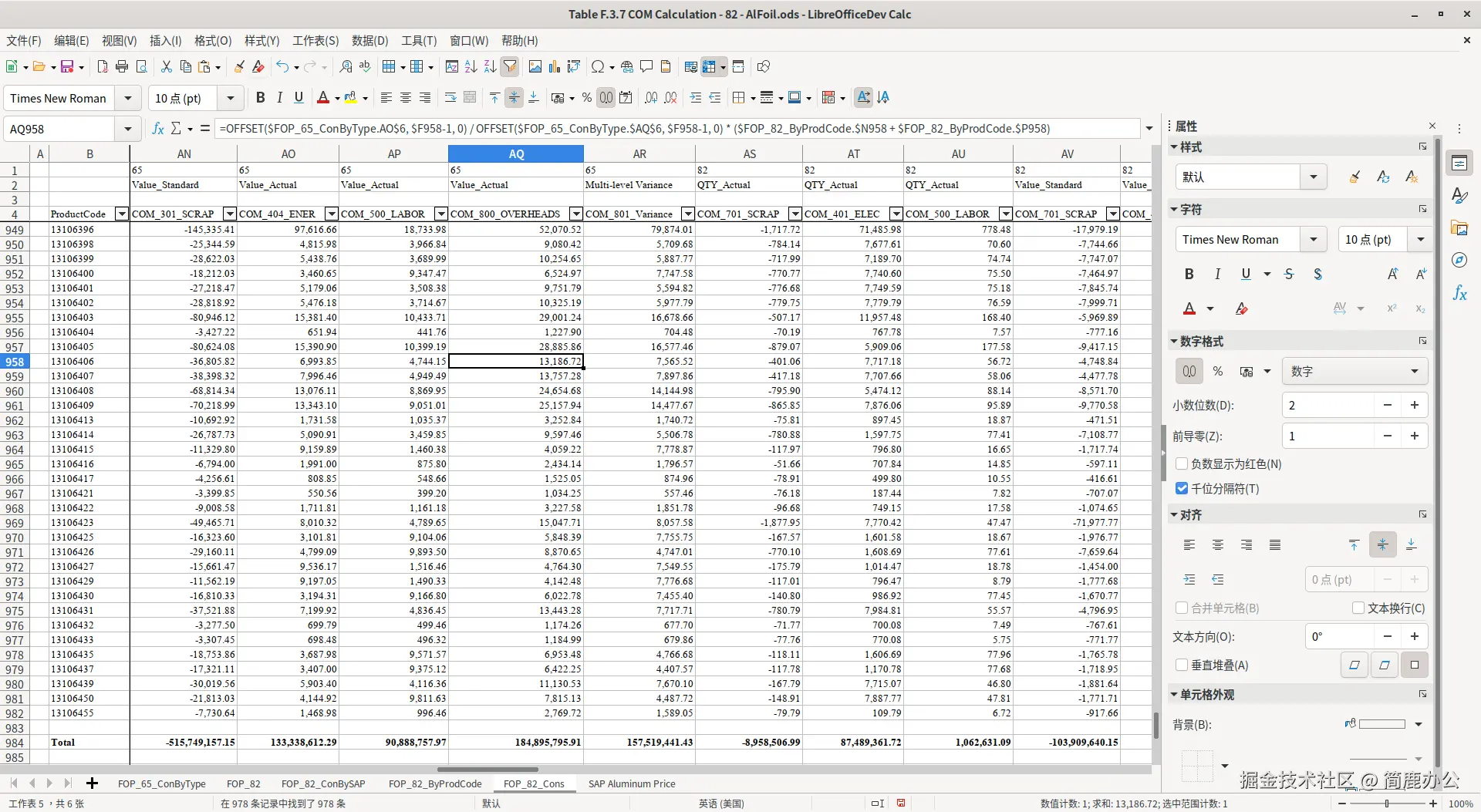Open the 数据(D) menu

(369, 41)
